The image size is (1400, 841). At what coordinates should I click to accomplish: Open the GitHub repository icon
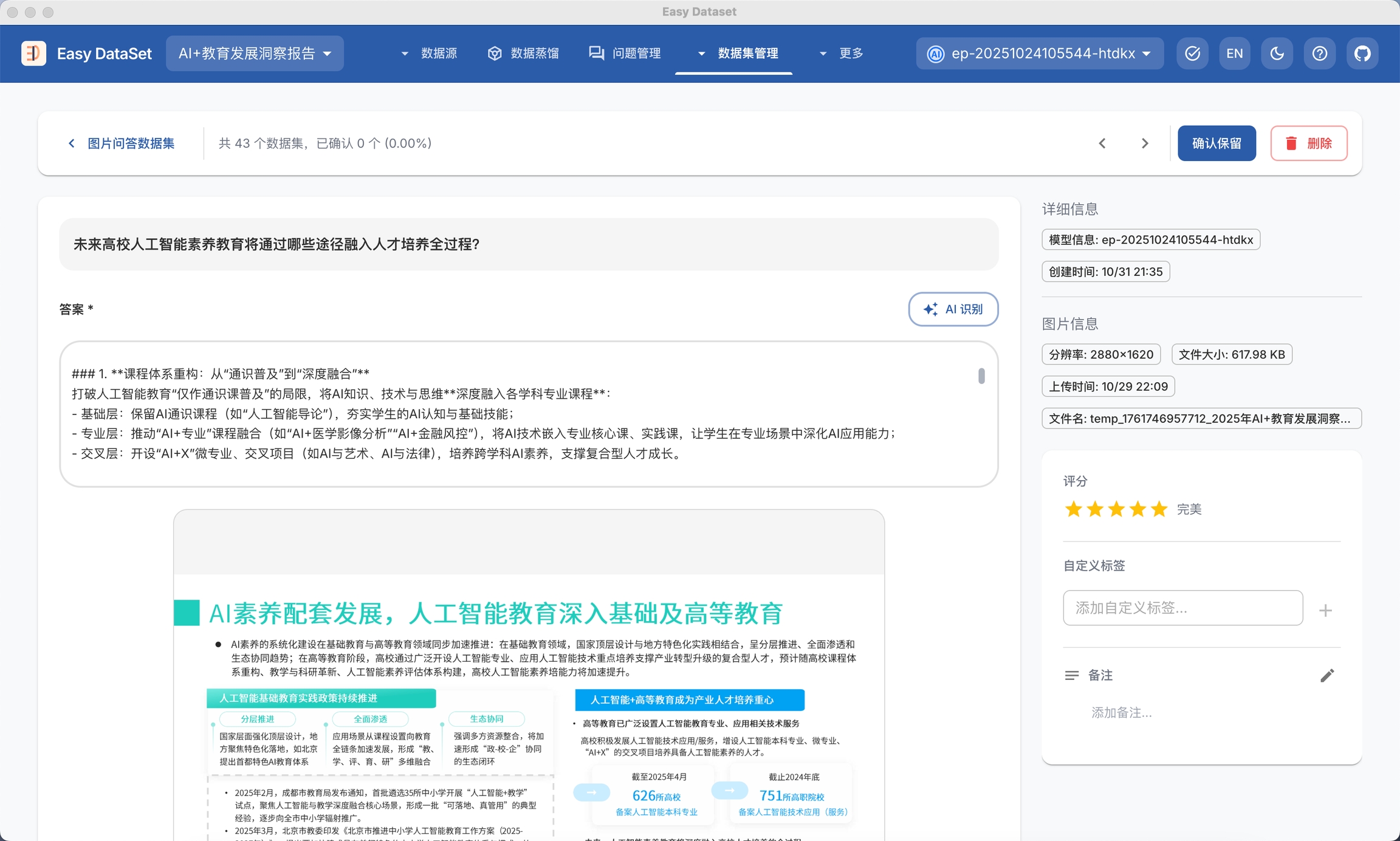click(1362, 53)
